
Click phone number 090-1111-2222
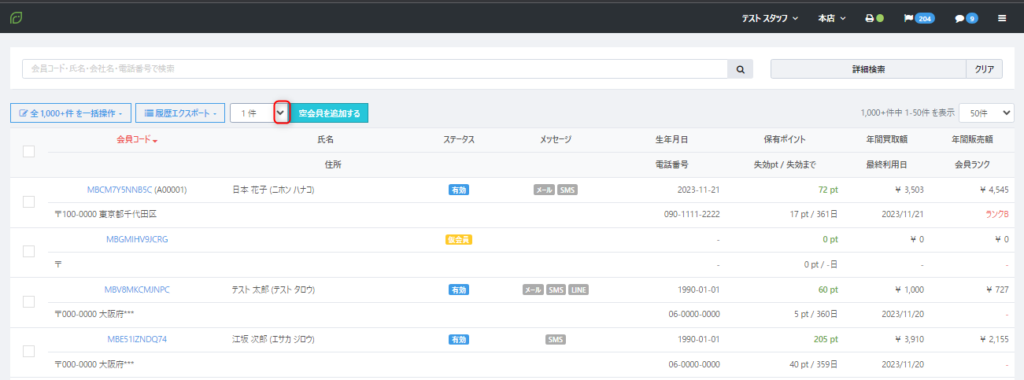pos(692,214)
